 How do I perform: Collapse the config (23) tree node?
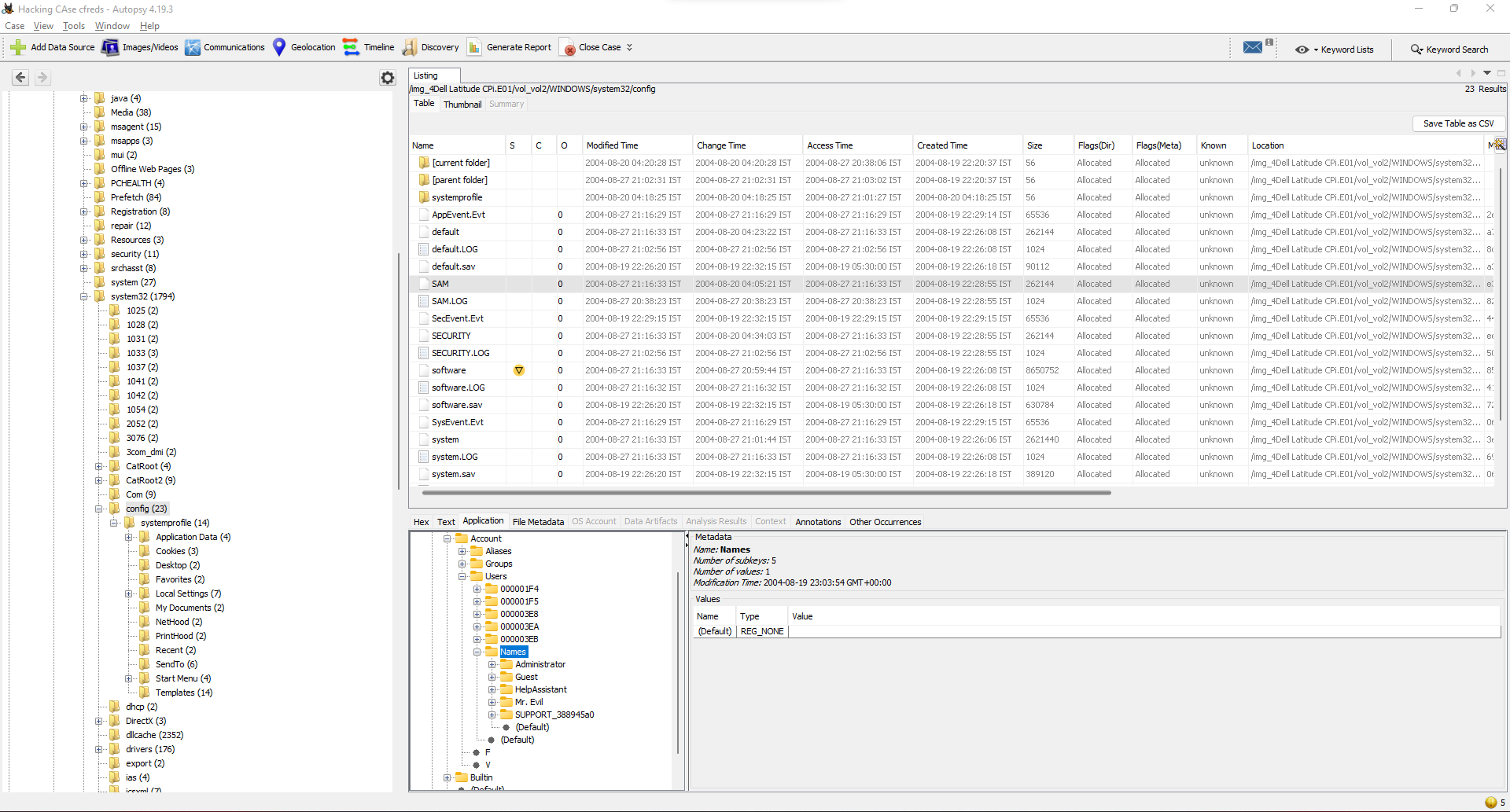tap(99, 509)
